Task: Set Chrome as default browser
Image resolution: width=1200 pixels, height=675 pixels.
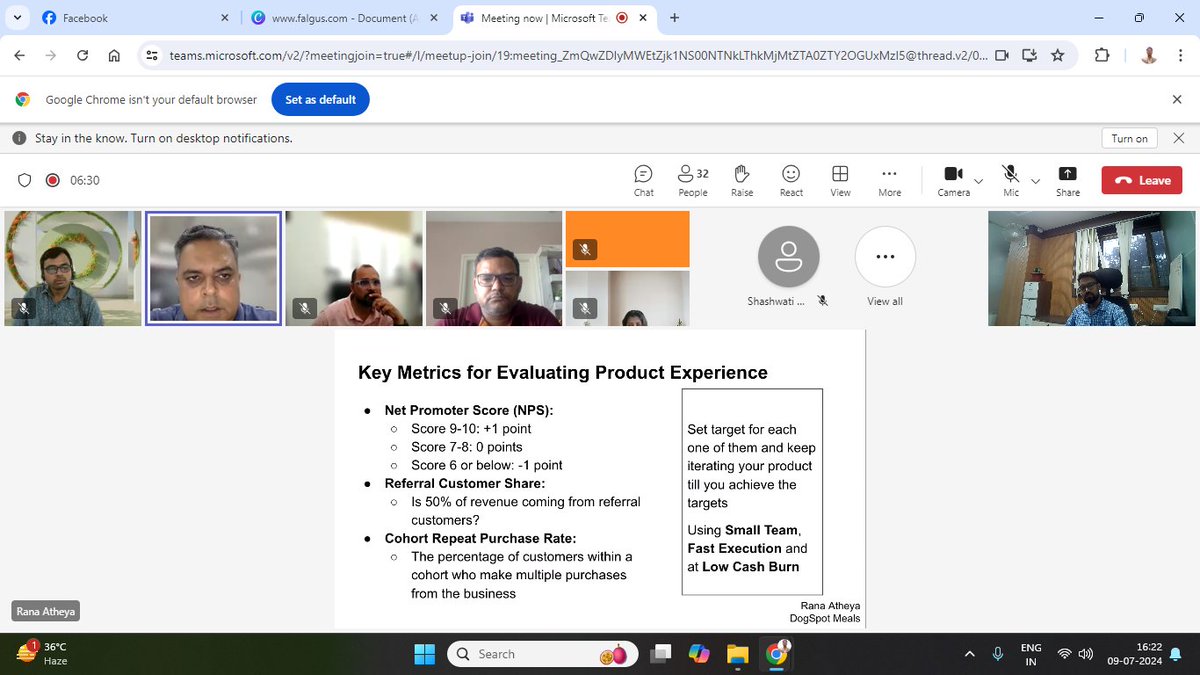Action: (321, 100)
